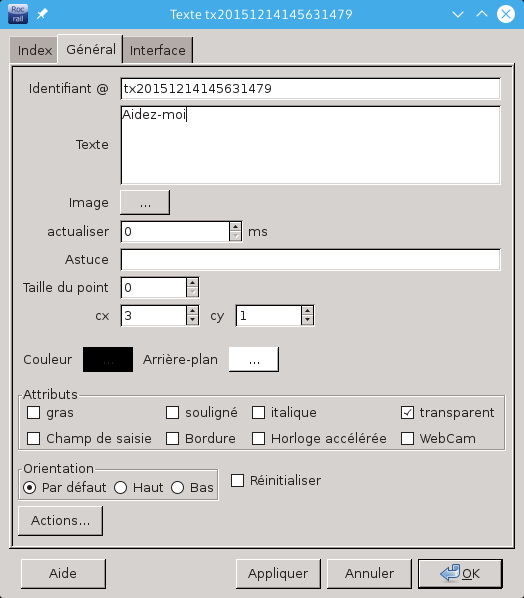Increase the actualiser ms value
Screen dimensions: 524x598
235,227
